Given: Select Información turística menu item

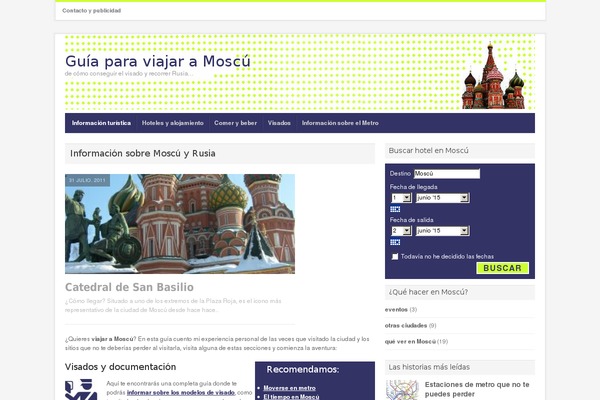Looking at the screenshot, I should 101,123.
